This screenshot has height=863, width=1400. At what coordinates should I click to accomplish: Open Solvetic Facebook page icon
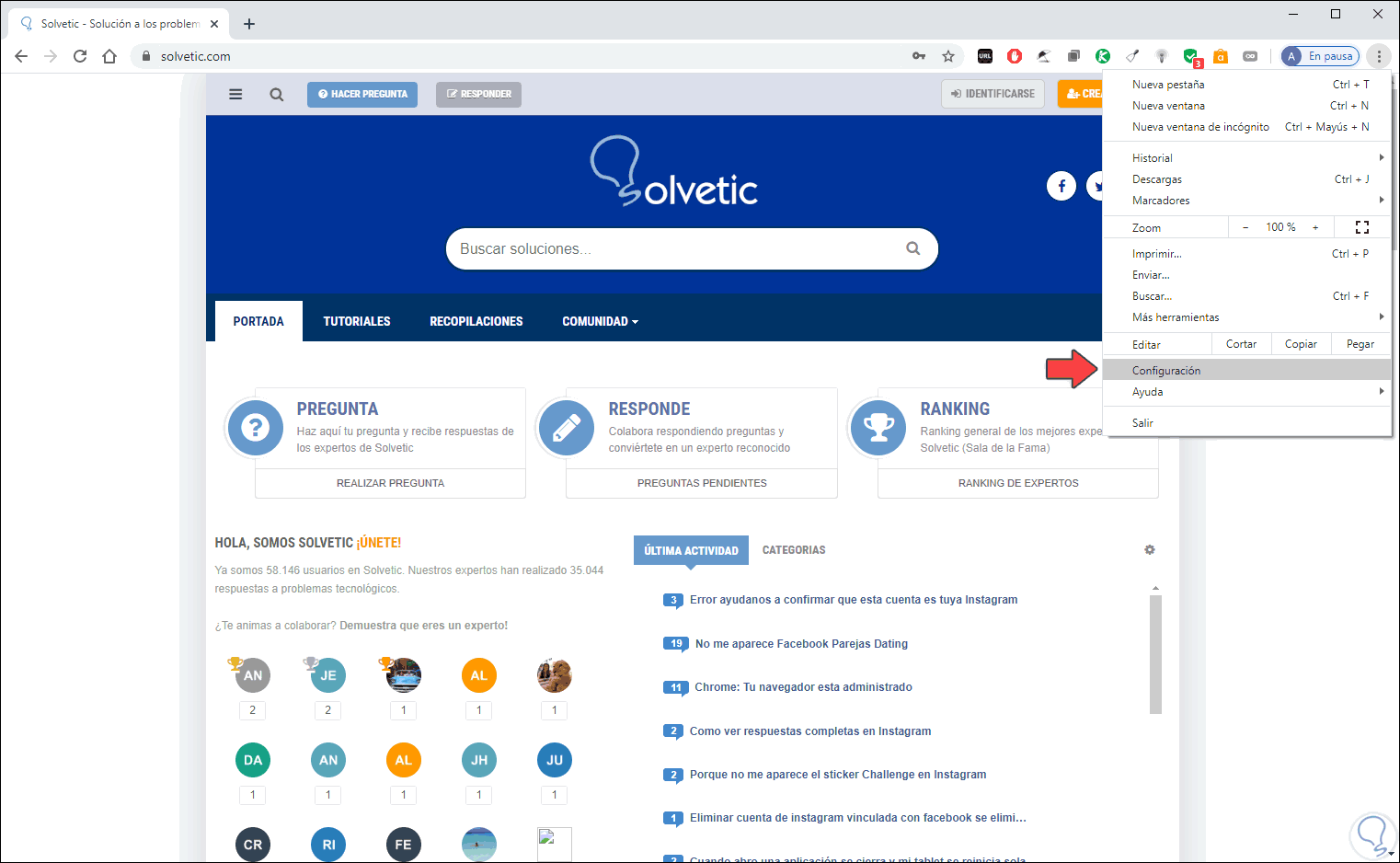click(x=1061, y=186)
